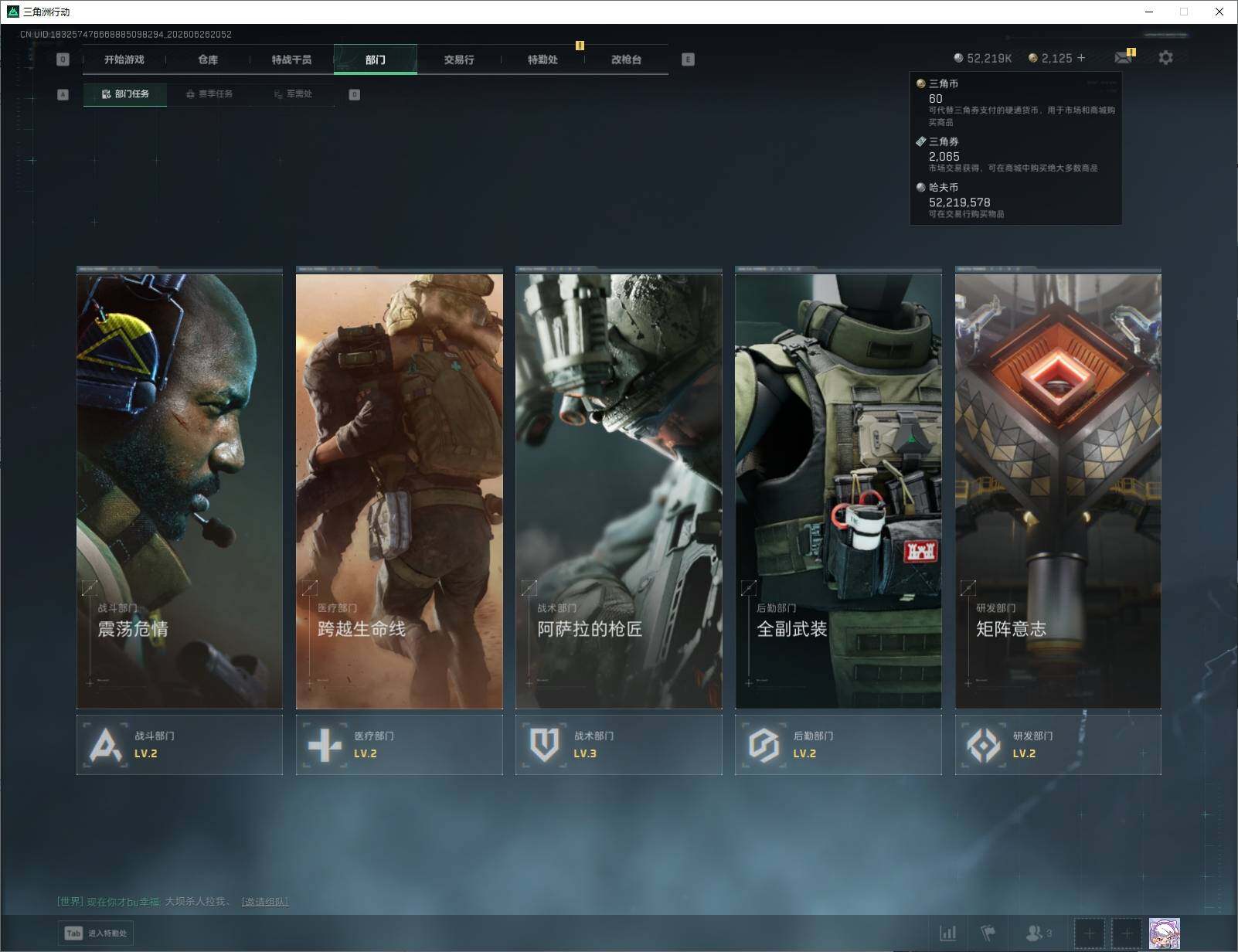Open the 矩阵意志 research card
Image resolution: width=1238 pixels, height=952 pixels.
pyautogui.click(x=1058, y=488)
